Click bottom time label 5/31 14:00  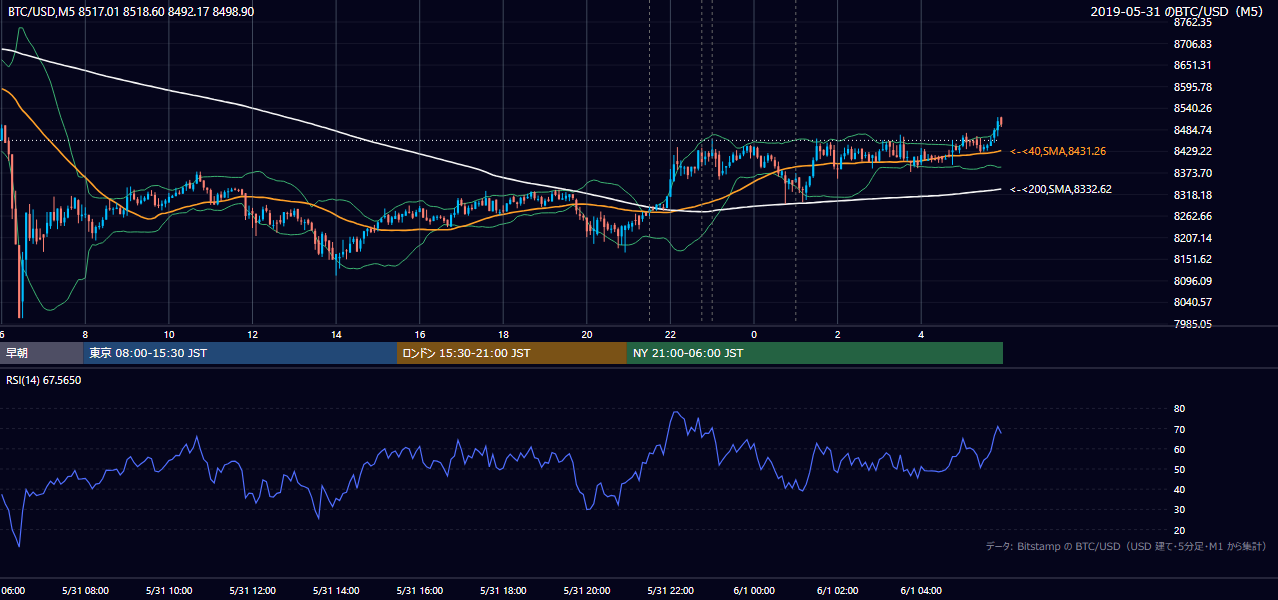(x=336, y=591)
